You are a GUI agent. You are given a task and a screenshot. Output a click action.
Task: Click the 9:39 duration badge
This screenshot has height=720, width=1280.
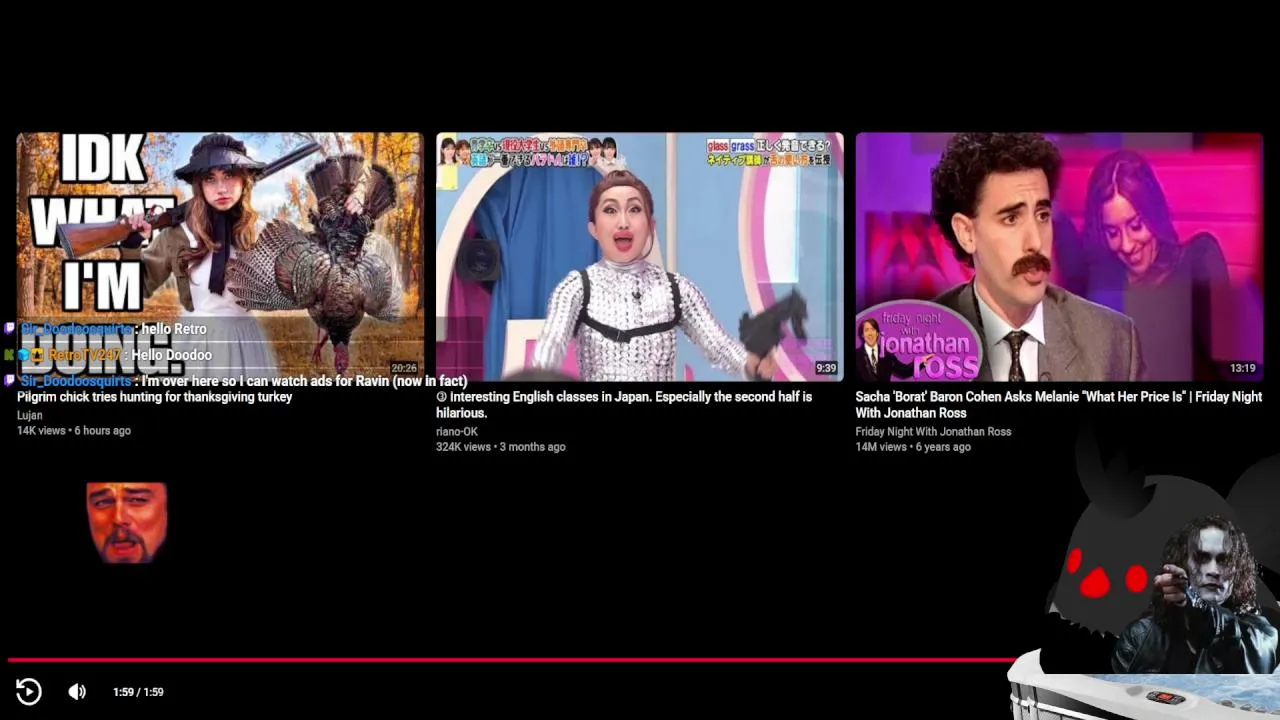coord(826,369)
